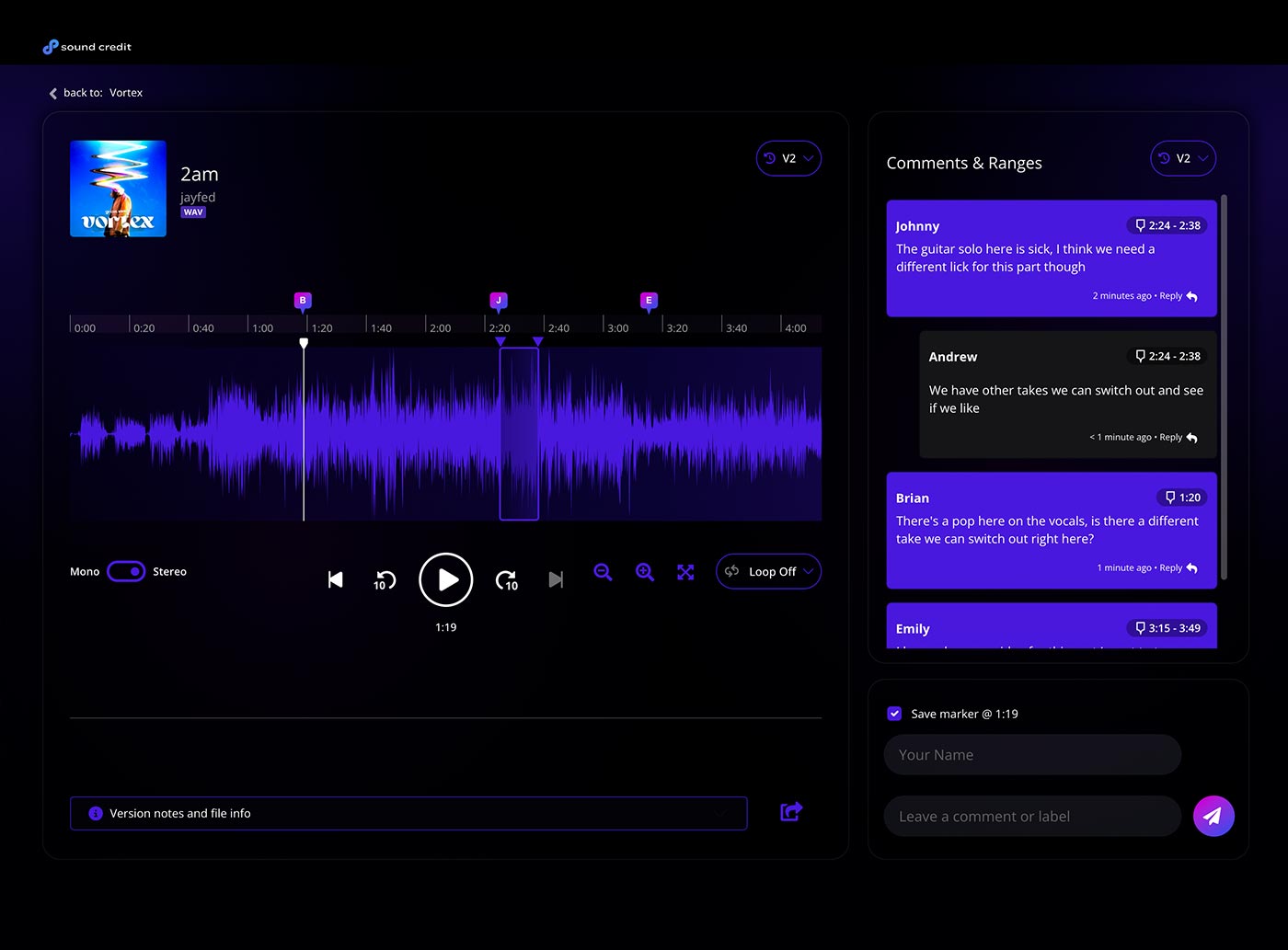
Task: Click the 2:00 mark on the timeline ruler
Action: 440,327
